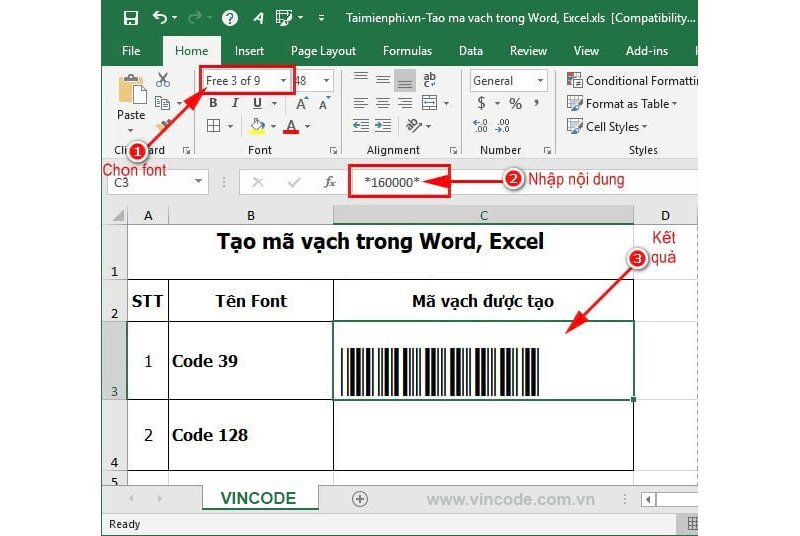Open the font name dropdown list
Image resolution: width=800 pixels, height=536 pixels.
[x=283, y=81]
